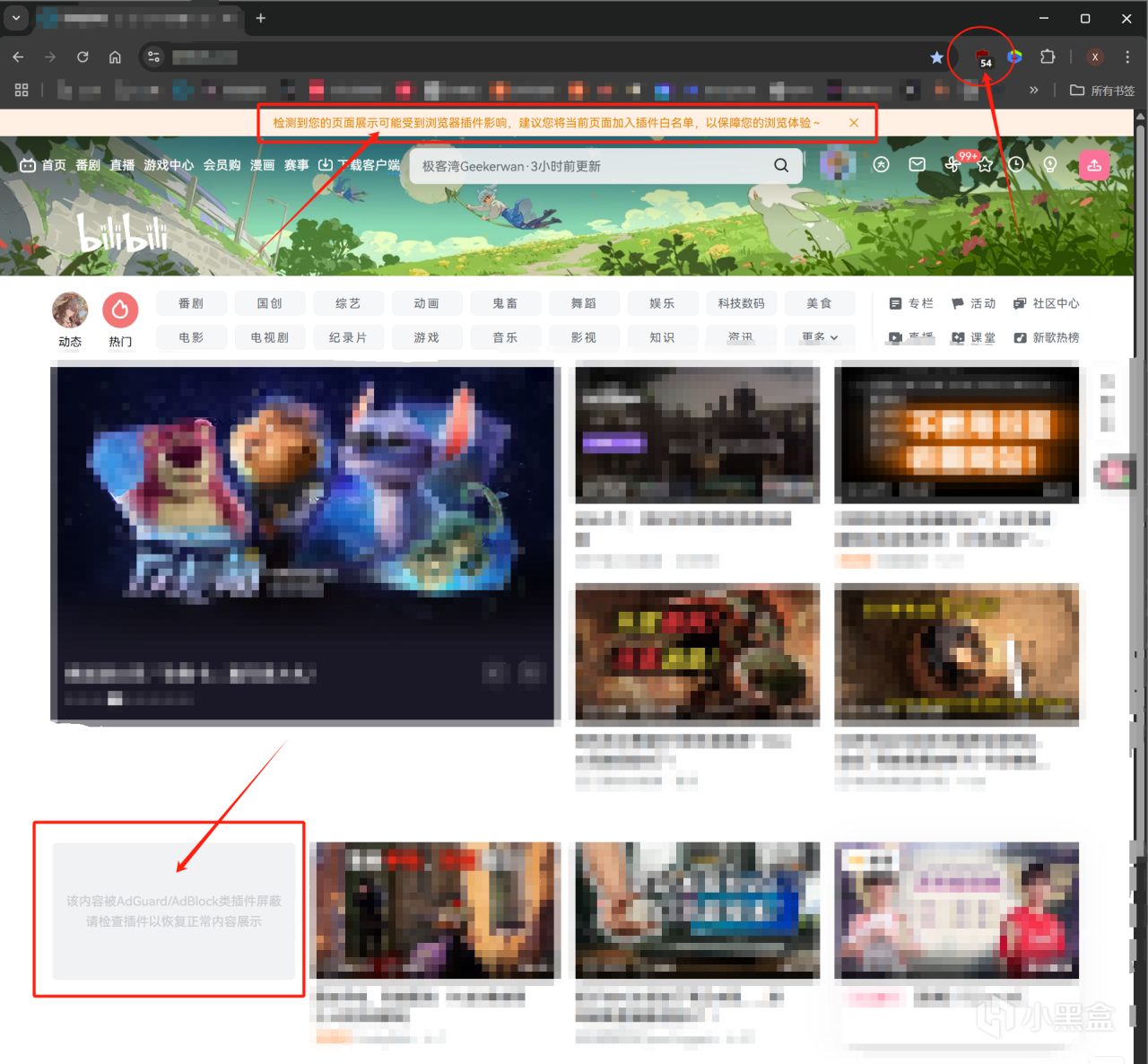Select the 科技数码 category chip
1148x1064 pixels.
pos(741,303)
